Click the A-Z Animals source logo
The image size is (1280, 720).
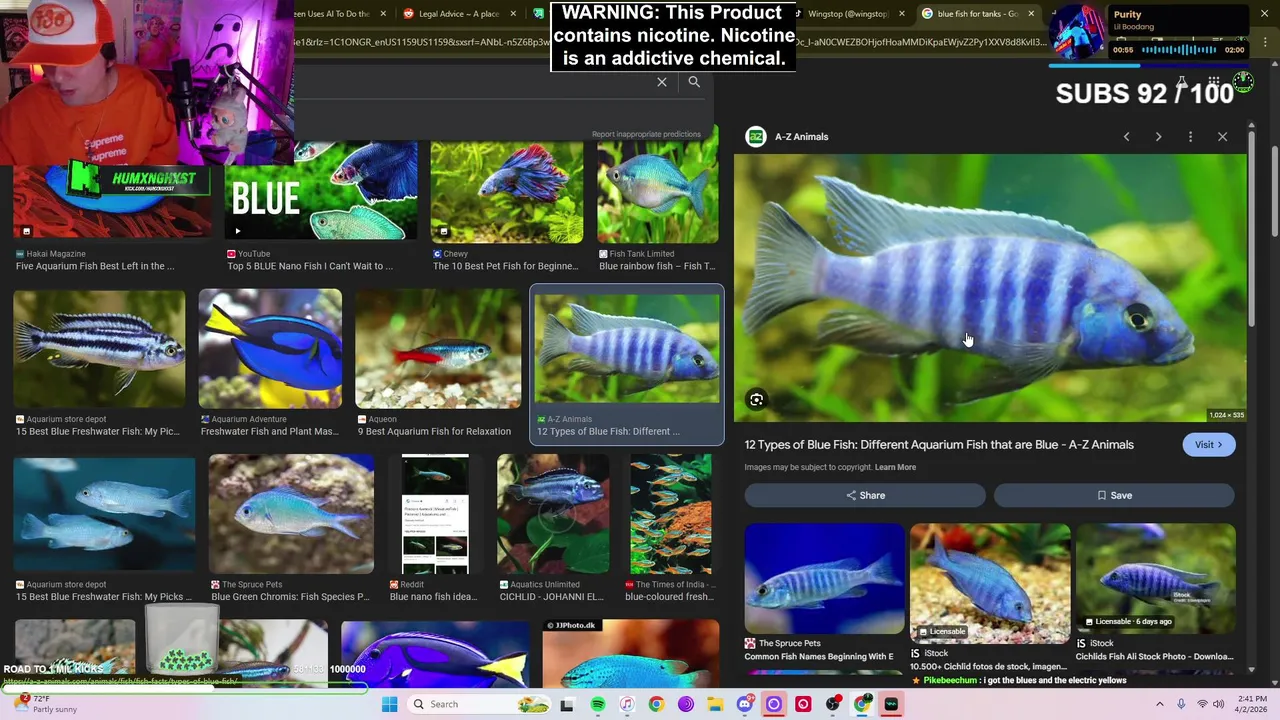pyautogui.click(x=756, y=137)
